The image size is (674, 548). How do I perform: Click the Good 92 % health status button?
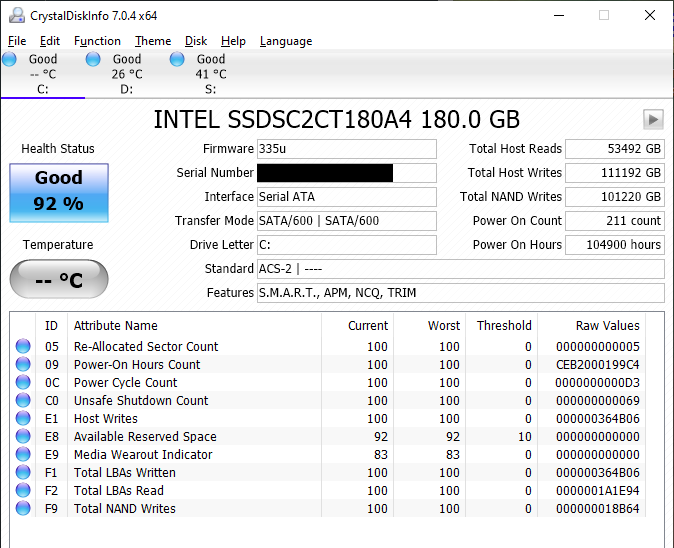tap(59, 193)
